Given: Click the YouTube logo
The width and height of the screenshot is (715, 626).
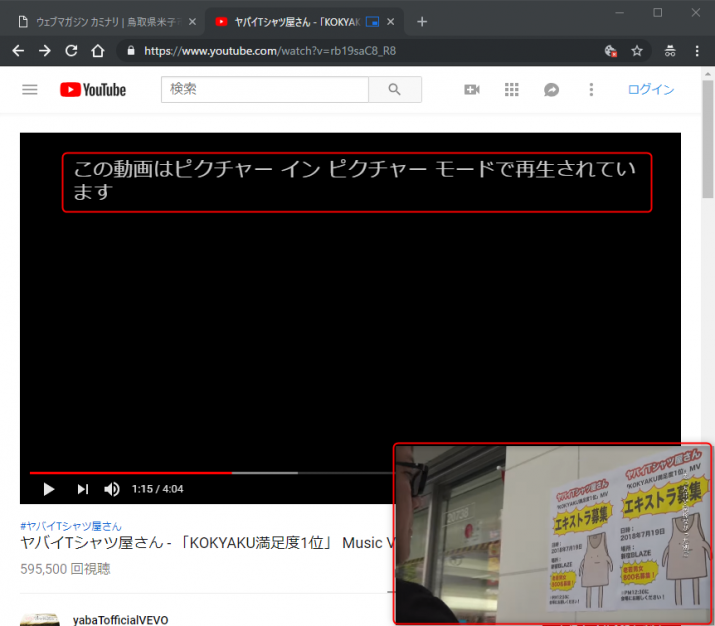Looking at the screenshot, I should (x=93, y=90).
